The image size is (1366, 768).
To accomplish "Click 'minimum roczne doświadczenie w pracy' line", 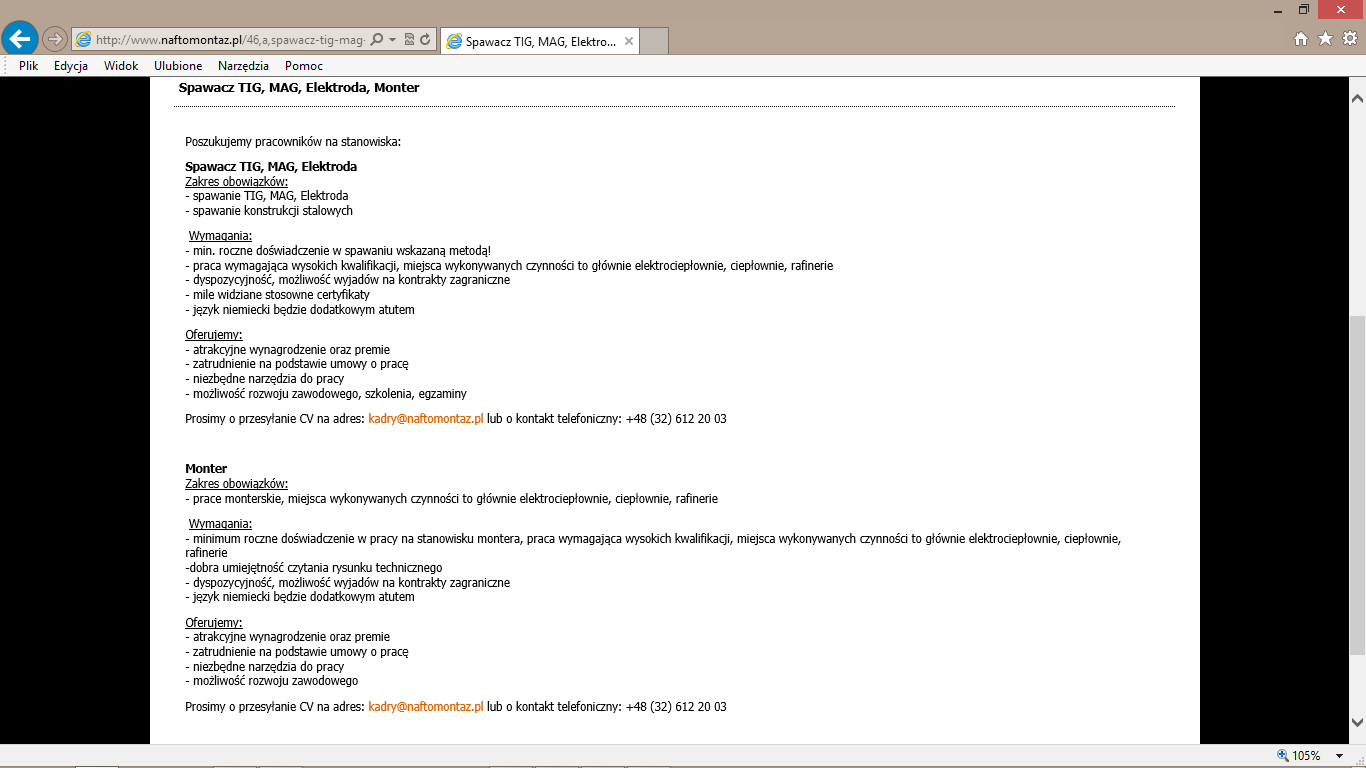I will pyautogui.click(x=653, y=546).
